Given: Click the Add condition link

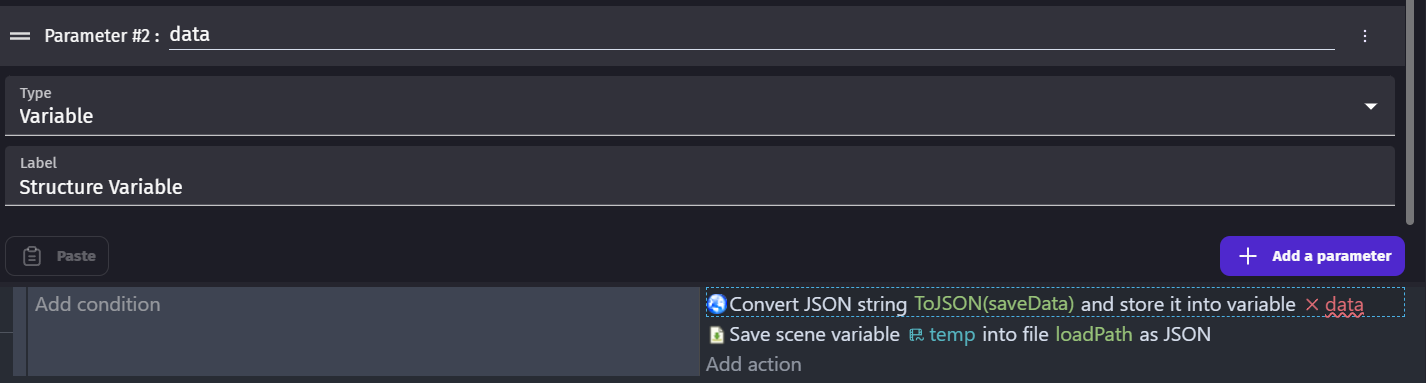Looking at the screenshot, I should (97, 304).
